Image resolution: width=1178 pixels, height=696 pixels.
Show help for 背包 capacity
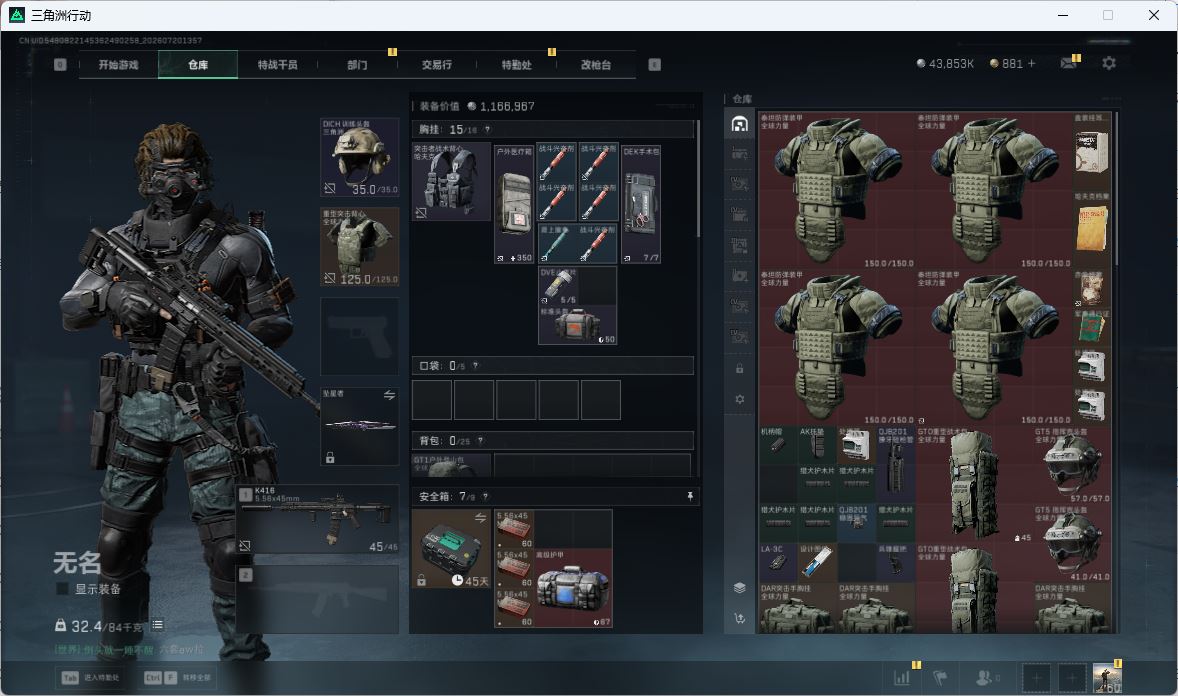pyautogui.click(x=481, y=441)
